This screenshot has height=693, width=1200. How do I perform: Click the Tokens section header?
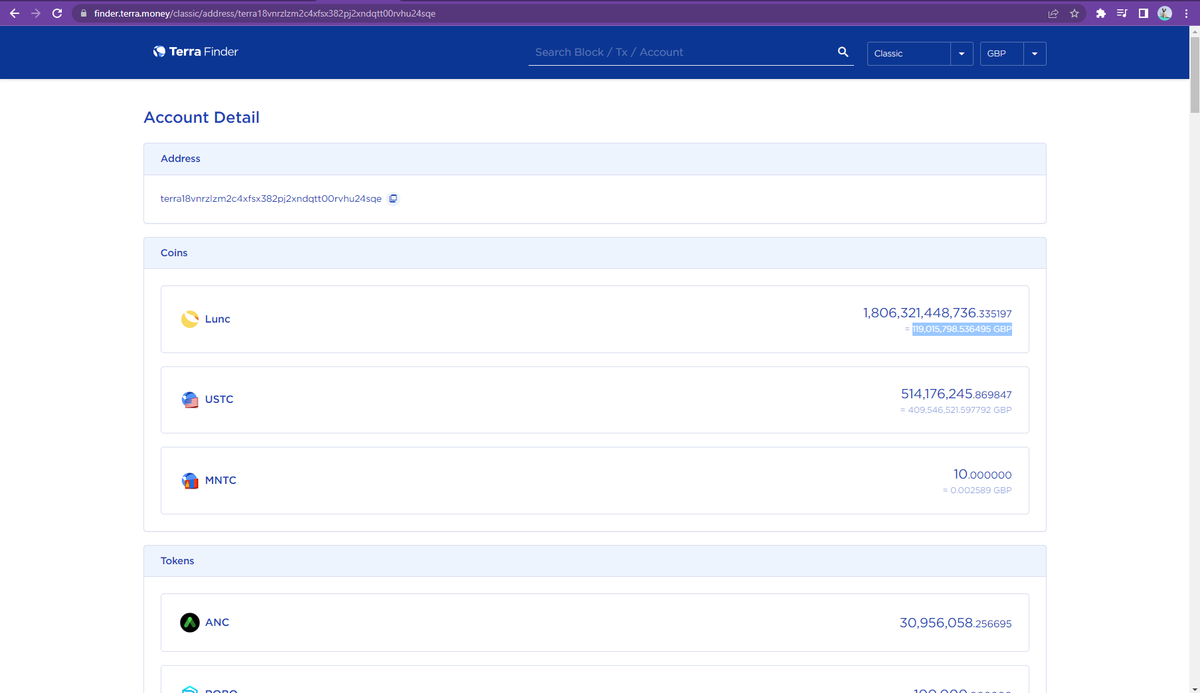click(x=595, y=561)
